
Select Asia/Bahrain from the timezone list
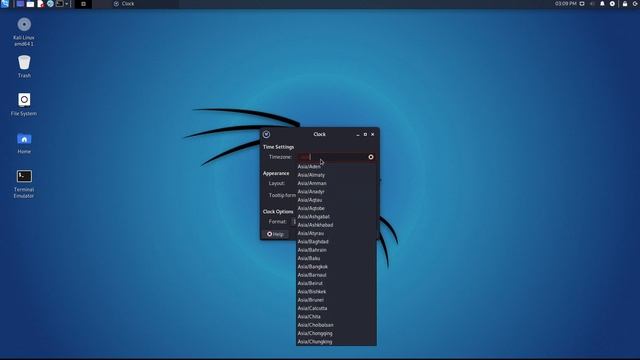336,250
